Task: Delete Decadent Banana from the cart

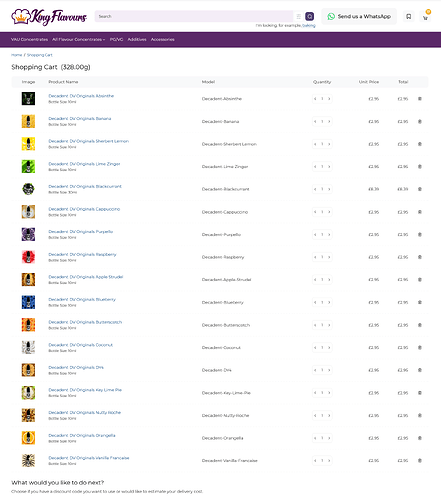Action: click(x=420, y=121)
